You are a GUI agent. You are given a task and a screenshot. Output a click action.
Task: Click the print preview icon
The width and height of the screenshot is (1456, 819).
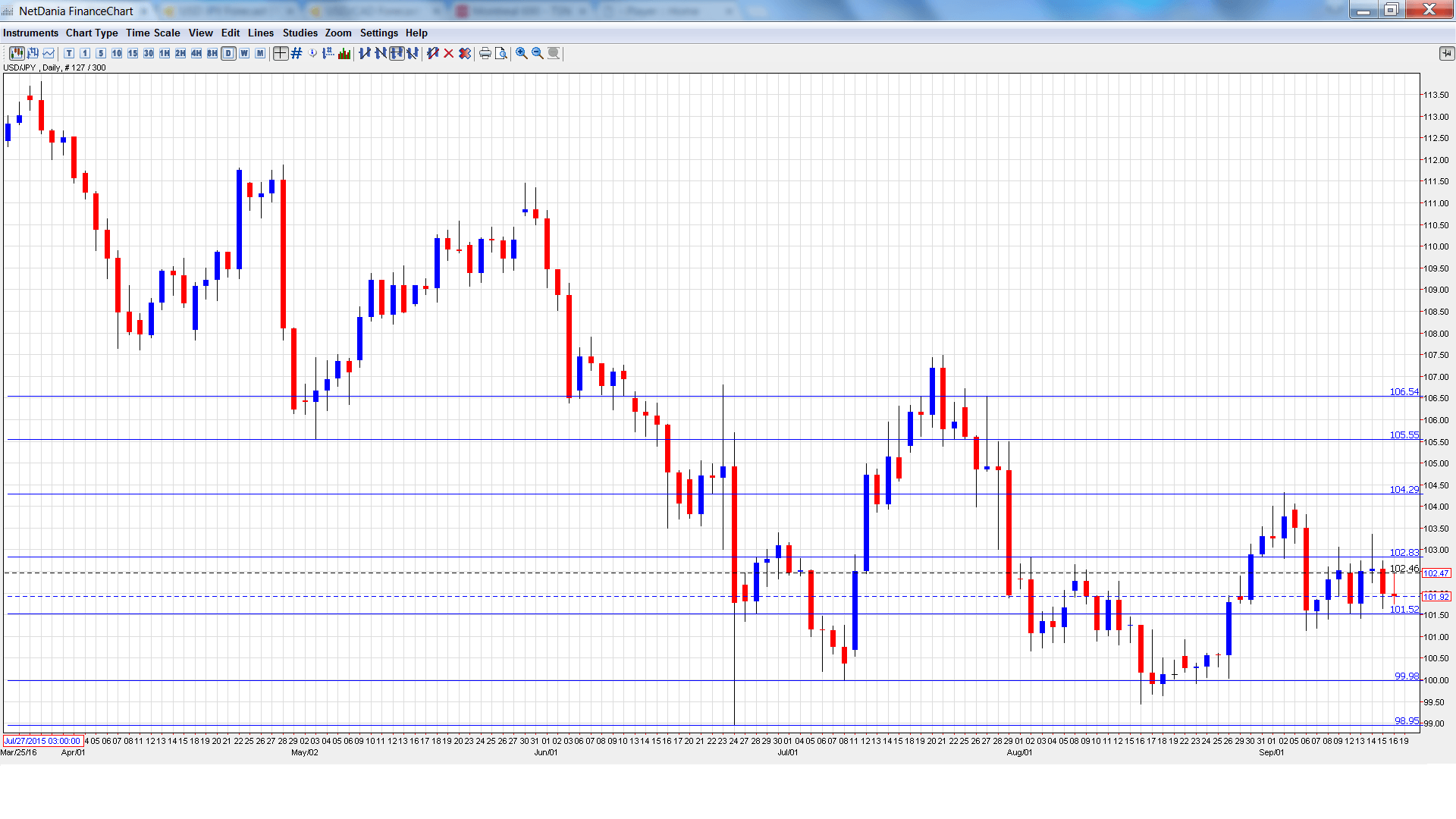(x=500, y=53)
